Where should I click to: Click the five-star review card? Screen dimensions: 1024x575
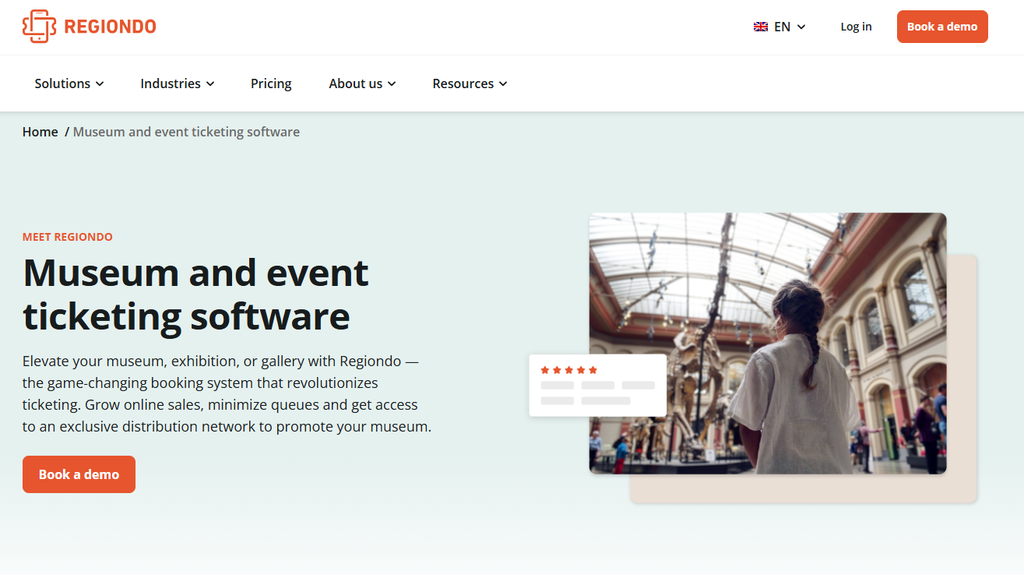598,386
